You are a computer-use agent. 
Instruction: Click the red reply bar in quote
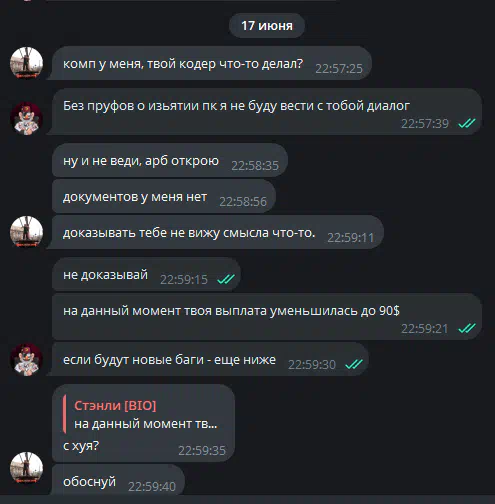[64, 414]
